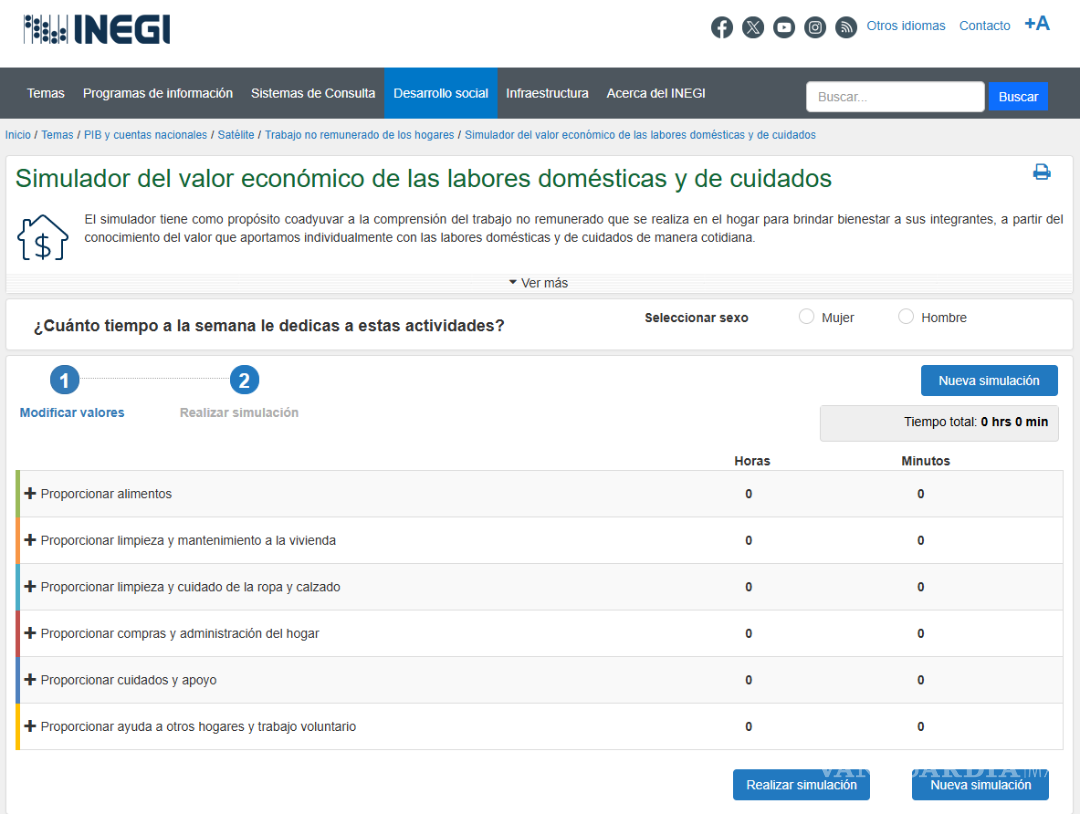The height and width of the screenshot is (814, 1080).
Task: Select step 2 Realizar simulación indicator
Action: [x=244, y=380]
